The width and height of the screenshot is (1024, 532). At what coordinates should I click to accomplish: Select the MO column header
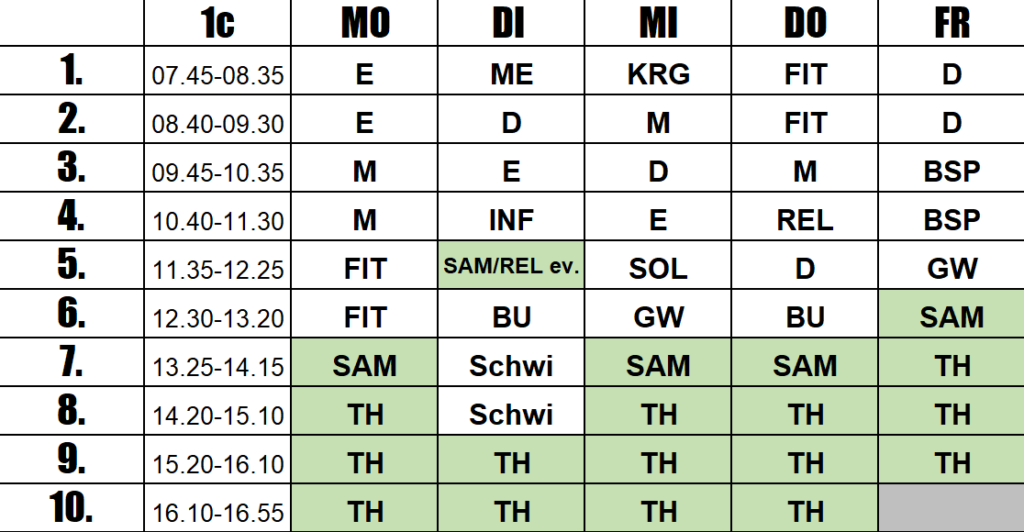click(x=364, y=23)
